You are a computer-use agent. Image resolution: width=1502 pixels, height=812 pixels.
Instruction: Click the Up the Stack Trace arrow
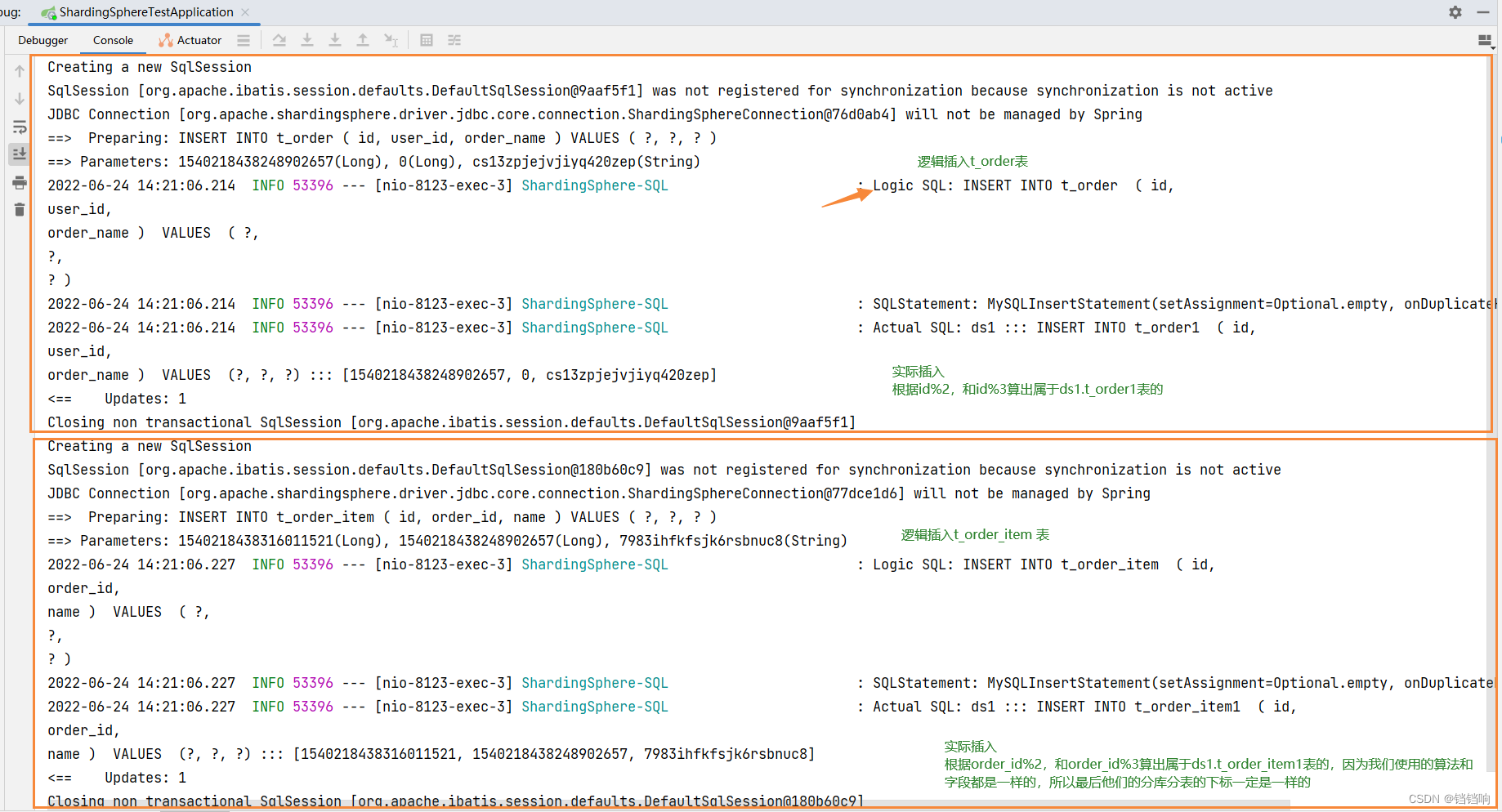tap(20, 71)
